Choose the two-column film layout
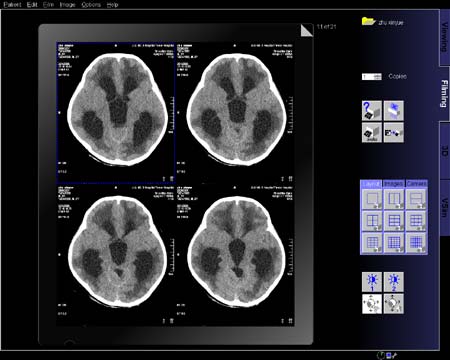The width and height of the screenshot is (450, 360). [x=394, y=199]
